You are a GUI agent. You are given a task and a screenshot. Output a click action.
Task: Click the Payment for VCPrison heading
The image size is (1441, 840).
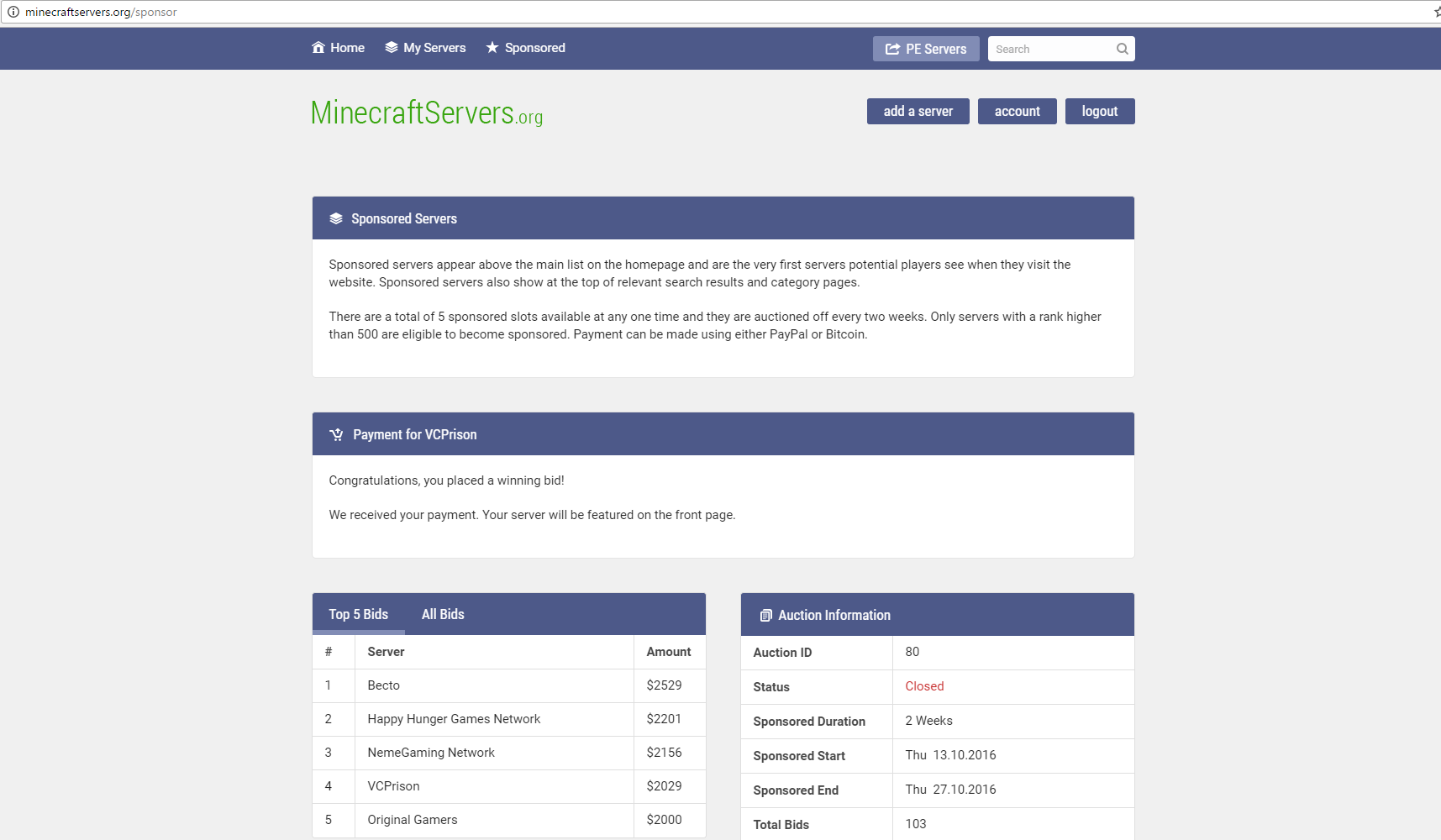pos(415,434)
